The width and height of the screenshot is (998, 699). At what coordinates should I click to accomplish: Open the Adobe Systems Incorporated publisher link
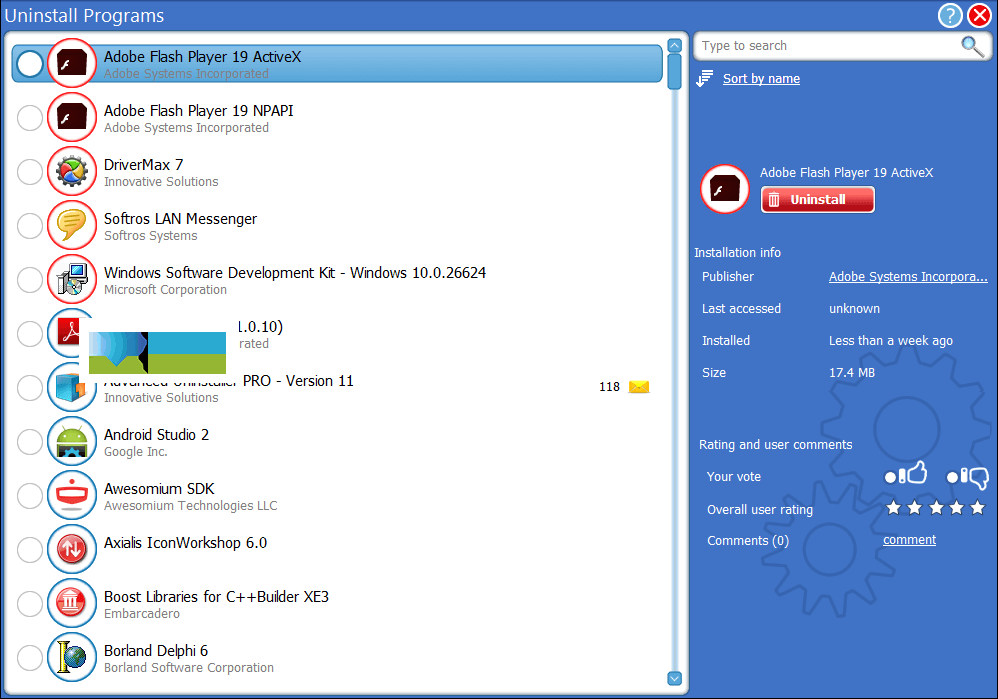(x=907, y=277)
